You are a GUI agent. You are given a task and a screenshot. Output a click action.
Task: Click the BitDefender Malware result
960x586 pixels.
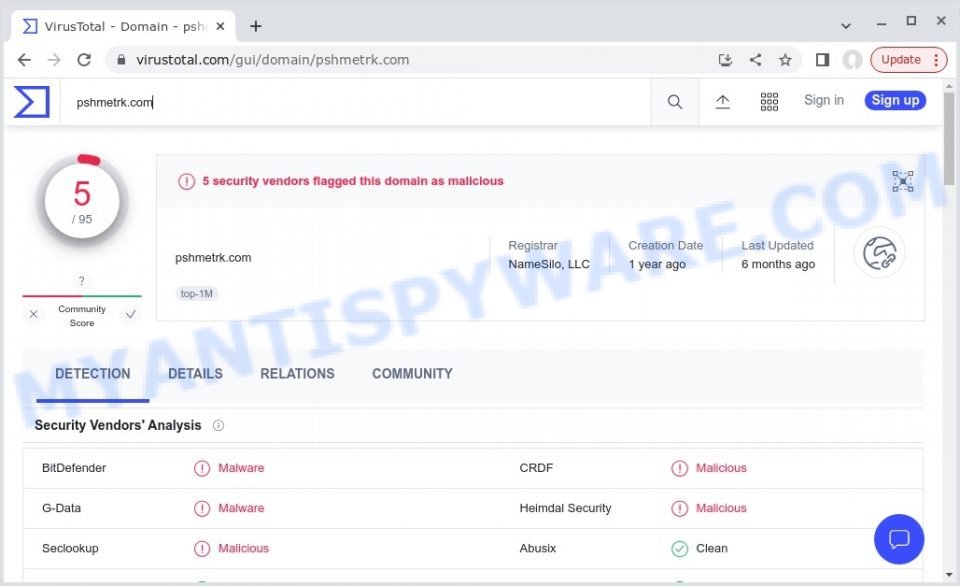tap(241, 468)
